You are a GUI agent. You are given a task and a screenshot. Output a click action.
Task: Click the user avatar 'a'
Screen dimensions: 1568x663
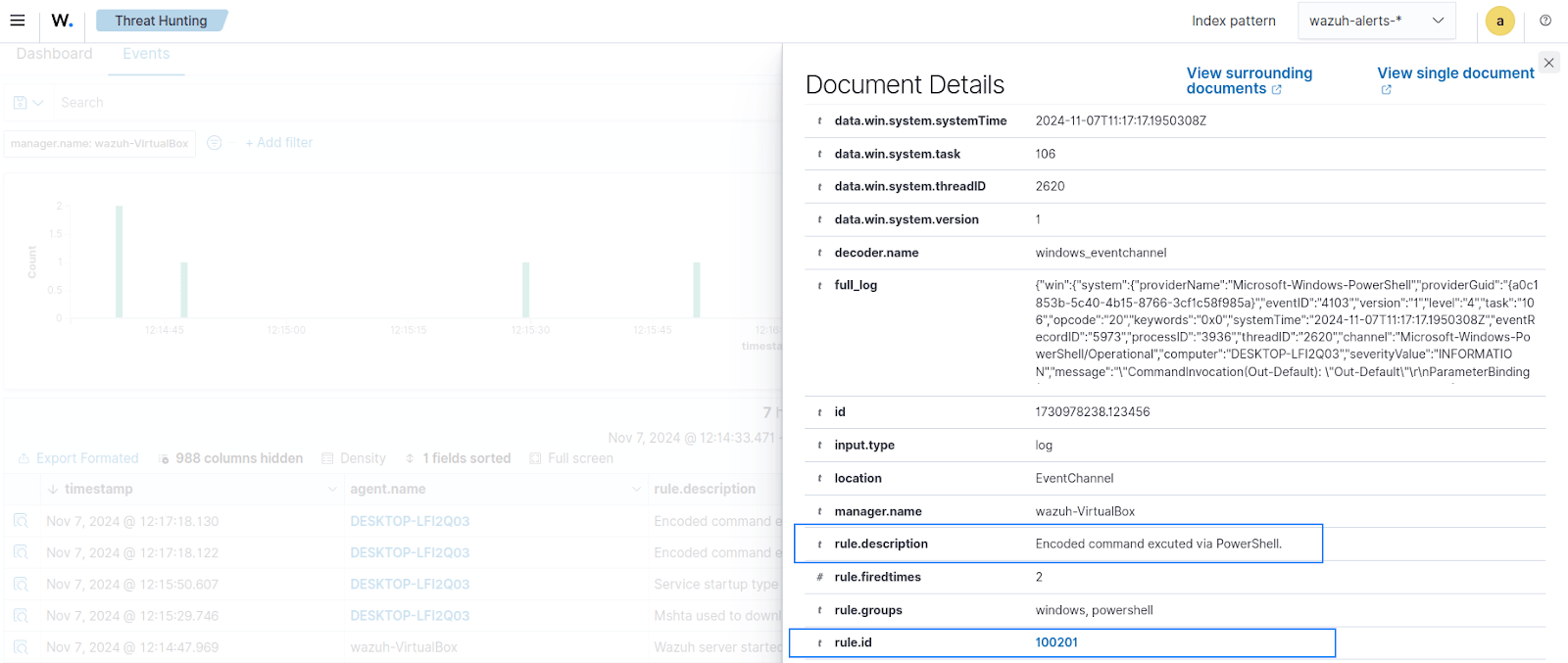(1499, 21)
